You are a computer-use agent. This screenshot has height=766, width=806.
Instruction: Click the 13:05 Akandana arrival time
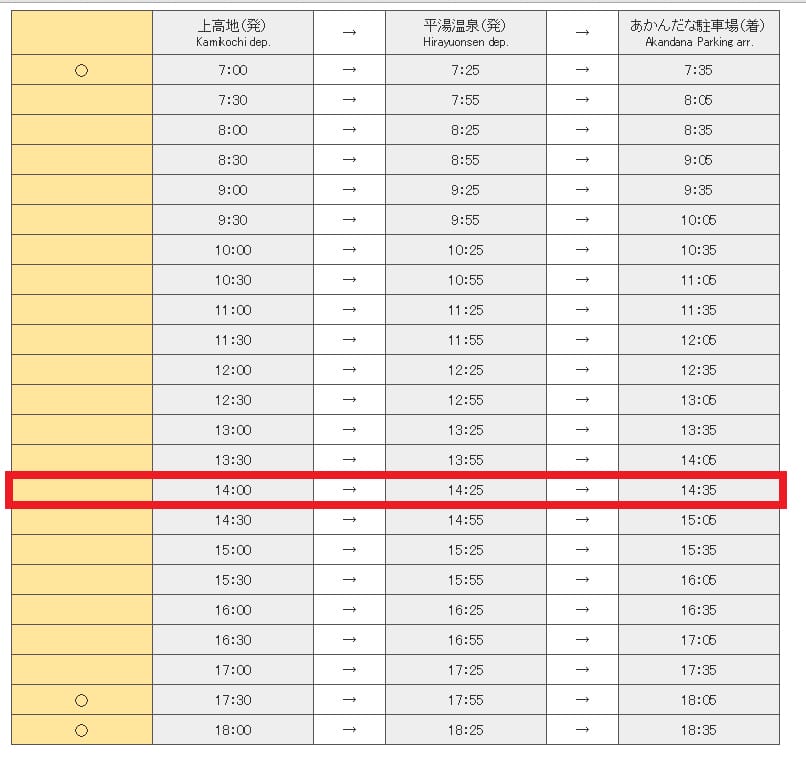coord(699,399)
